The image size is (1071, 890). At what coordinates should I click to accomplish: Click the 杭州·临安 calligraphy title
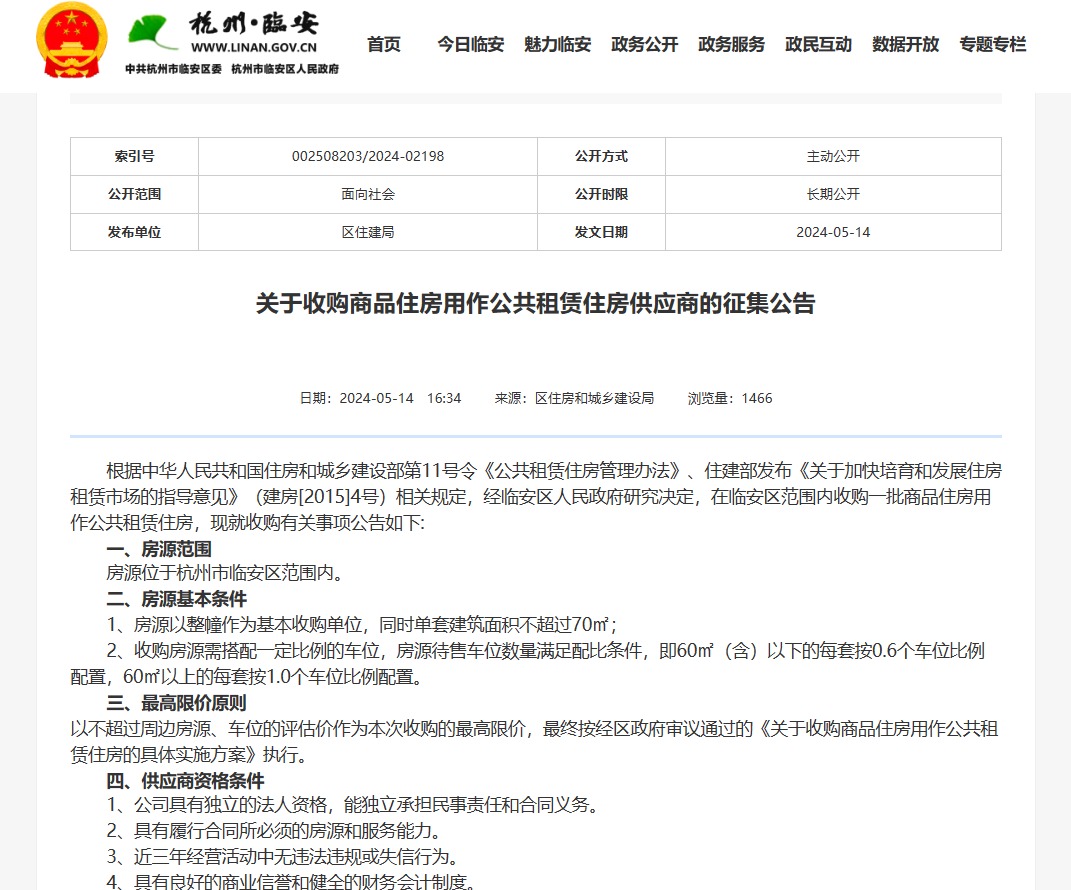(x=254, y=23)
